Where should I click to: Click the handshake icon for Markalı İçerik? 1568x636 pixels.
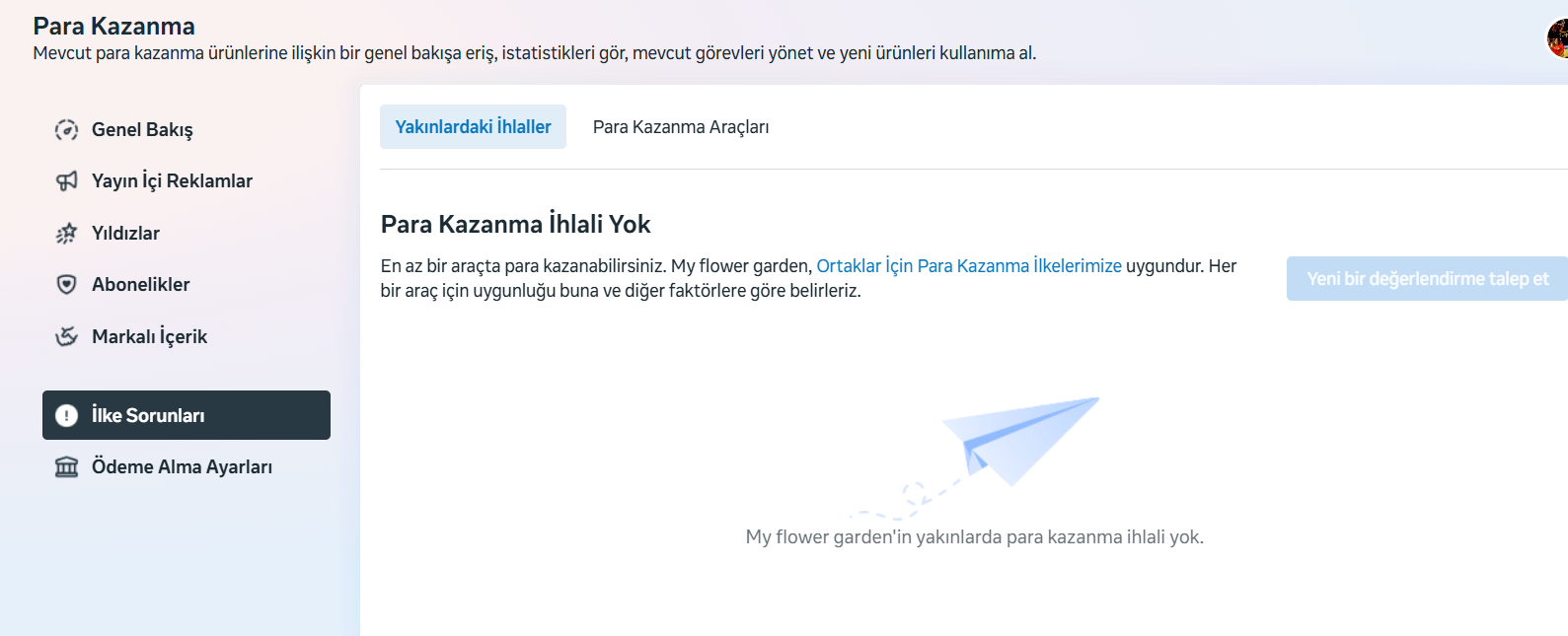tap(66, 336)
